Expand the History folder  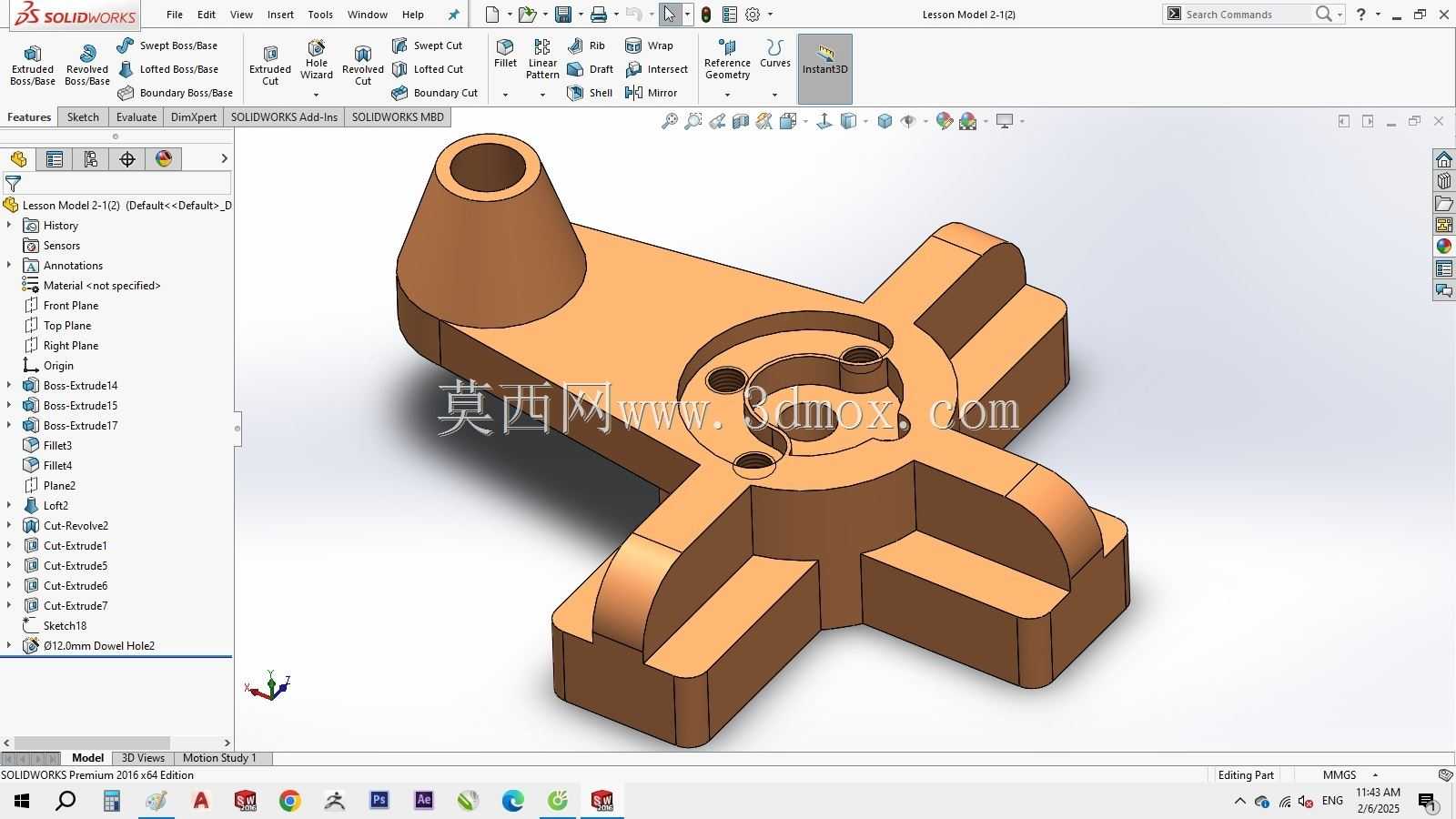point(9,225)
